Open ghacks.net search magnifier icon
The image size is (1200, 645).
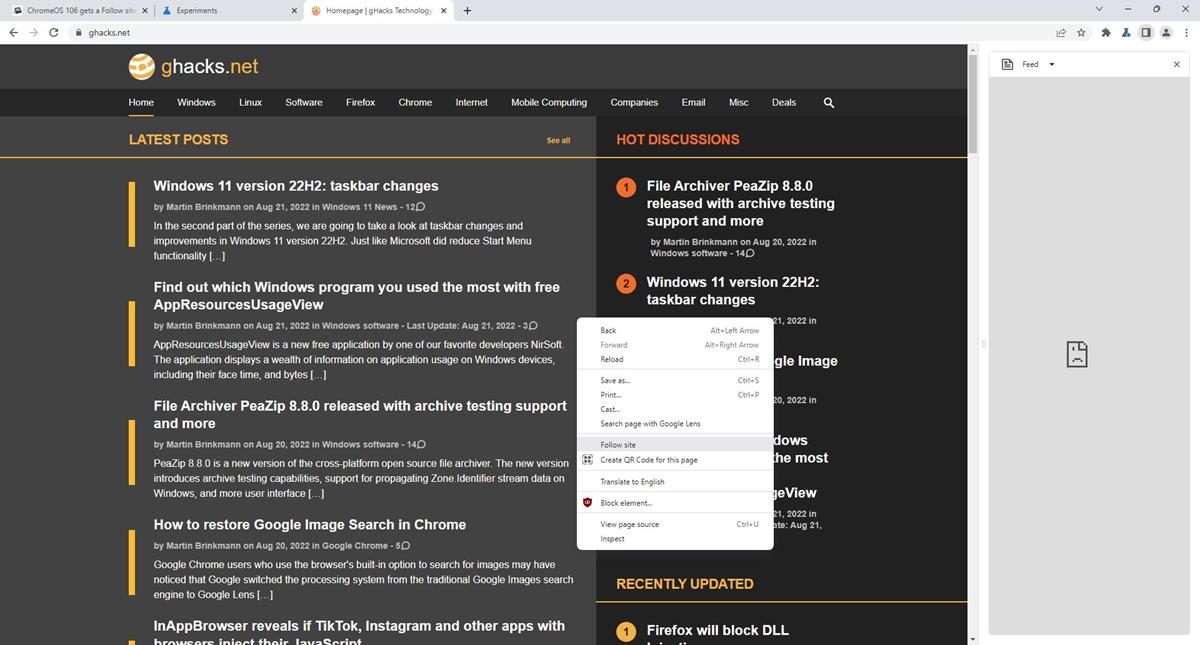828,102
